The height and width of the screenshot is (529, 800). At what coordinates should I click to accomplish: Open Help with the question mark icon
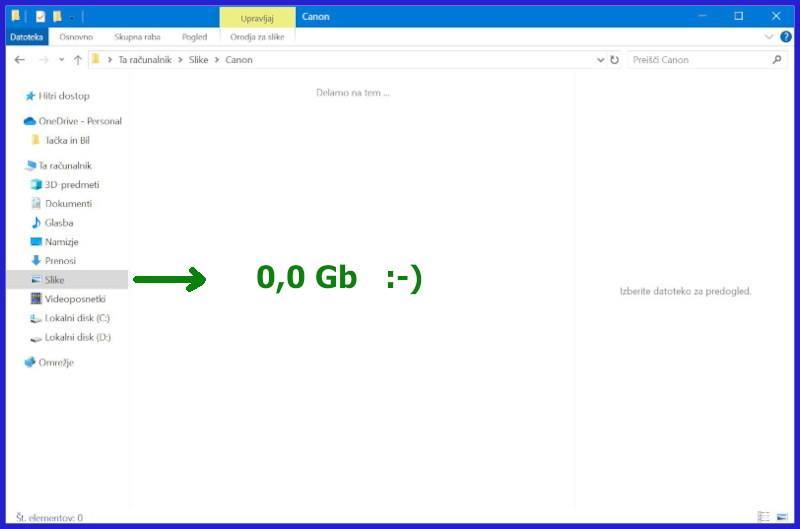point(786,37)
